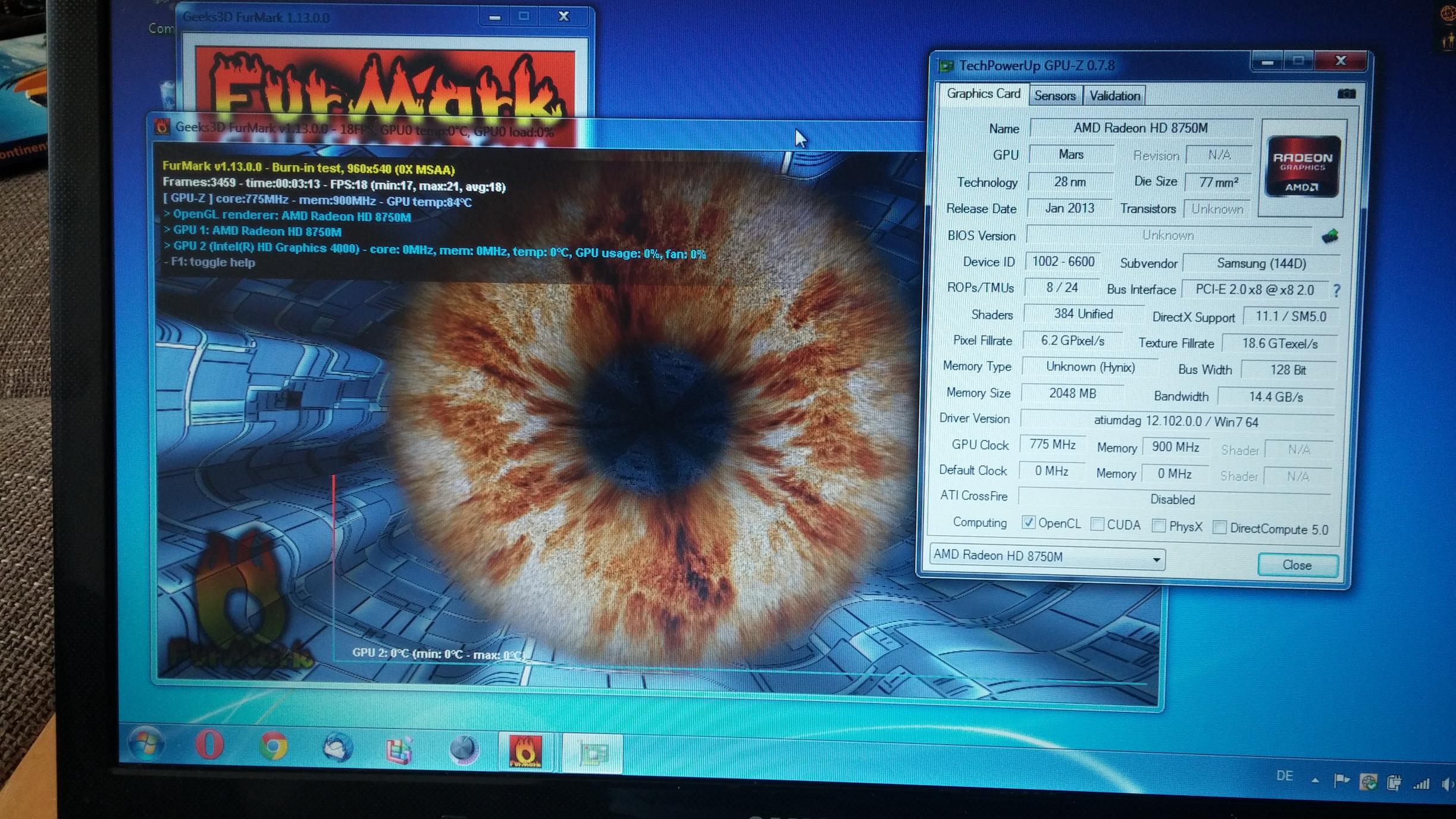This screenshot has width=1456, height=819.
Task: Click the BIOS save chip icon
Action: pos(1330,236)
